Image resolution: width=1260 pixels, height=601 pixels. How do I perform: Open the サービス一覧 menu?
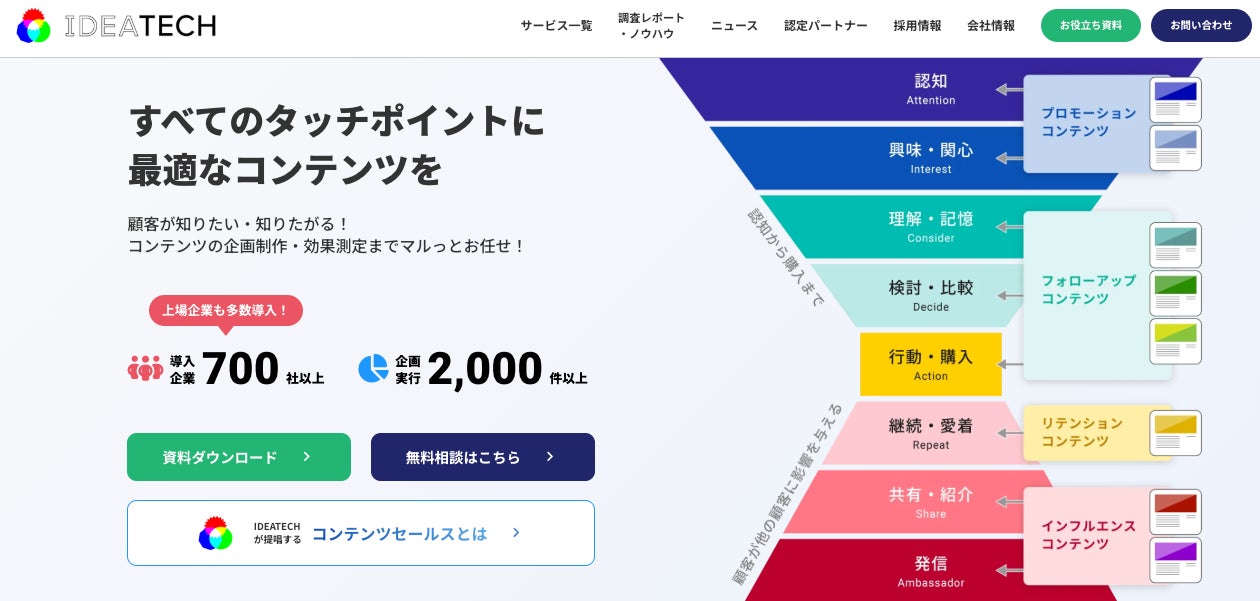(x=556, y=26)
